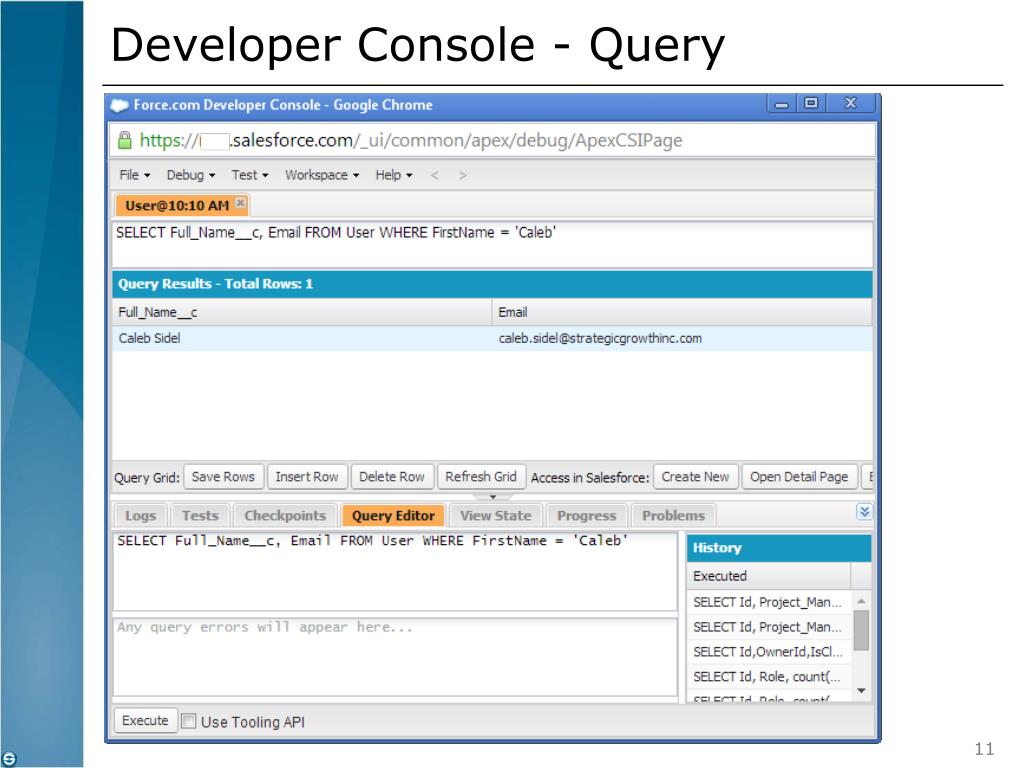Click the Salesforce cloud icon in title bar

pos(120,105)
